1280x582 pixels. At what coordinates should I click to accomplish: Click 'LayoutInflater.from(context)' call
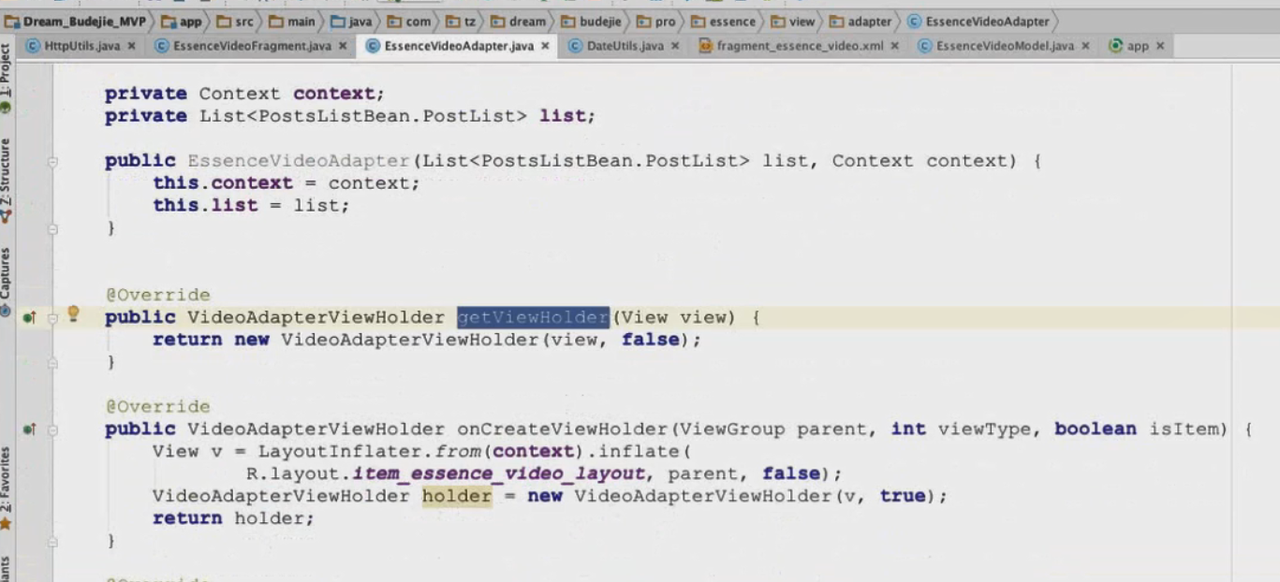tap(419, 451)
